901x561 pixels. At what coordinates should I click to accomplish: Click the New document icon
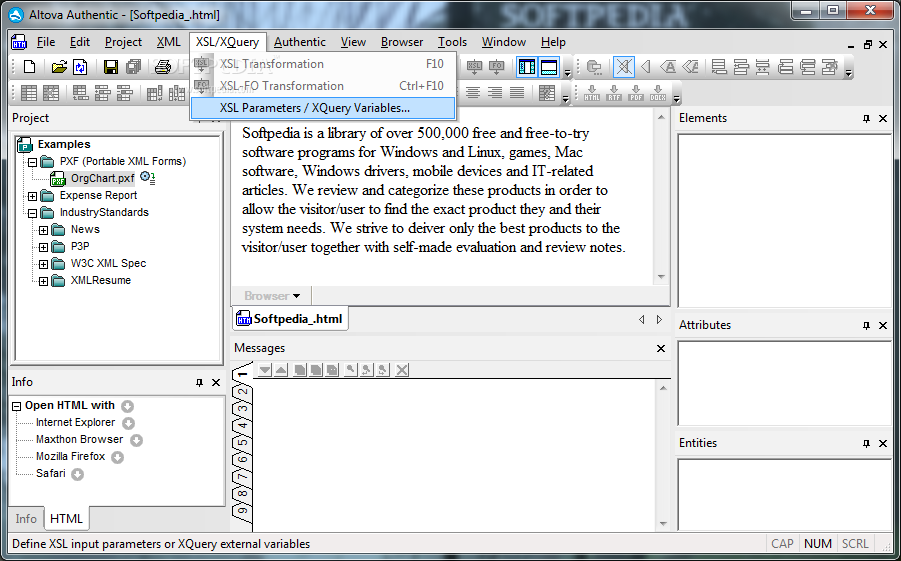[29, 67]
